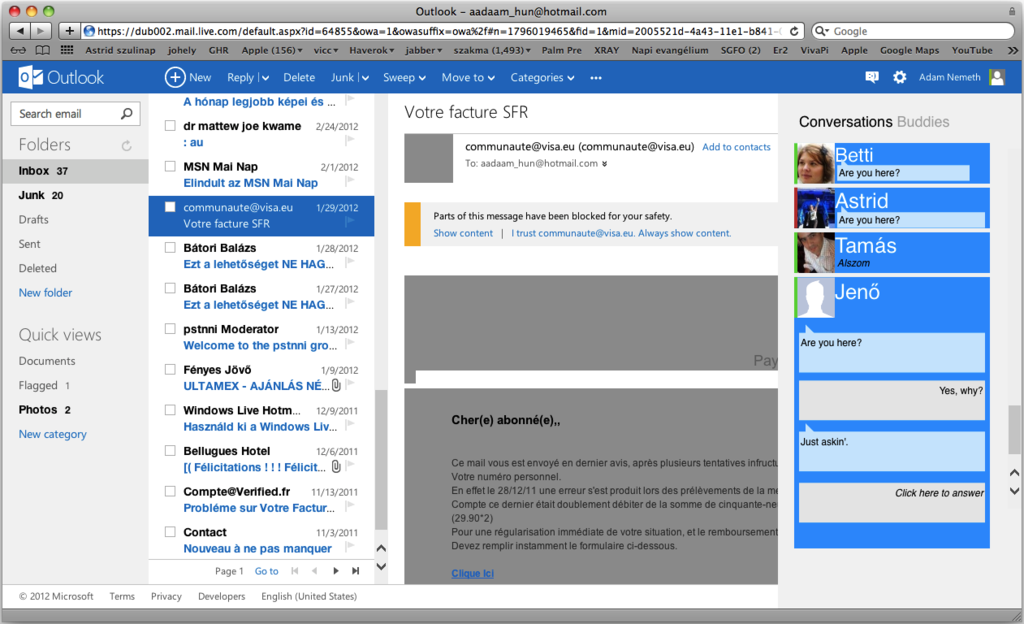Viewport: 1024px width, 624px height.
Task: Click the Clique Ici link in email
Action: click(472, 573)
